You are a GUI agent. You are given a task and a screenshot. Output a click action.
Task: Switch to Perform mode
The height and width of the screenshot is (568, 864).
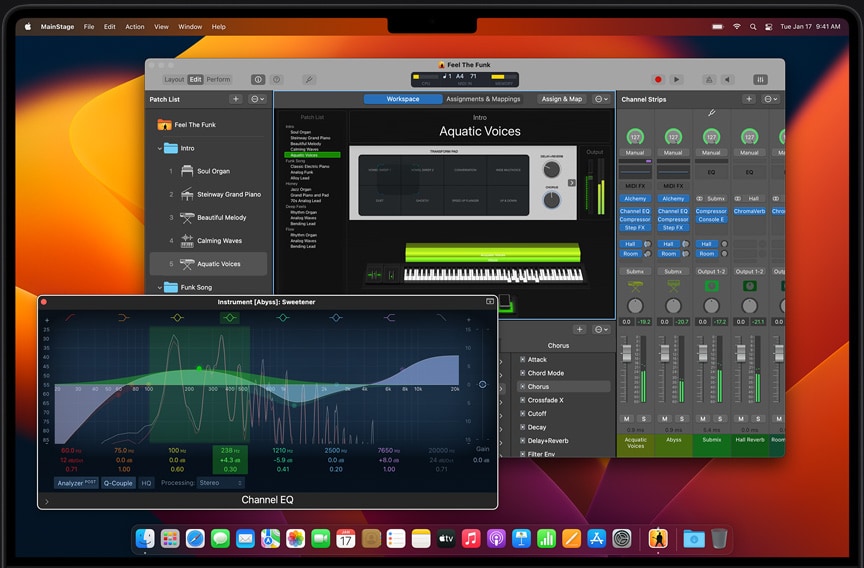coord(218,79)
